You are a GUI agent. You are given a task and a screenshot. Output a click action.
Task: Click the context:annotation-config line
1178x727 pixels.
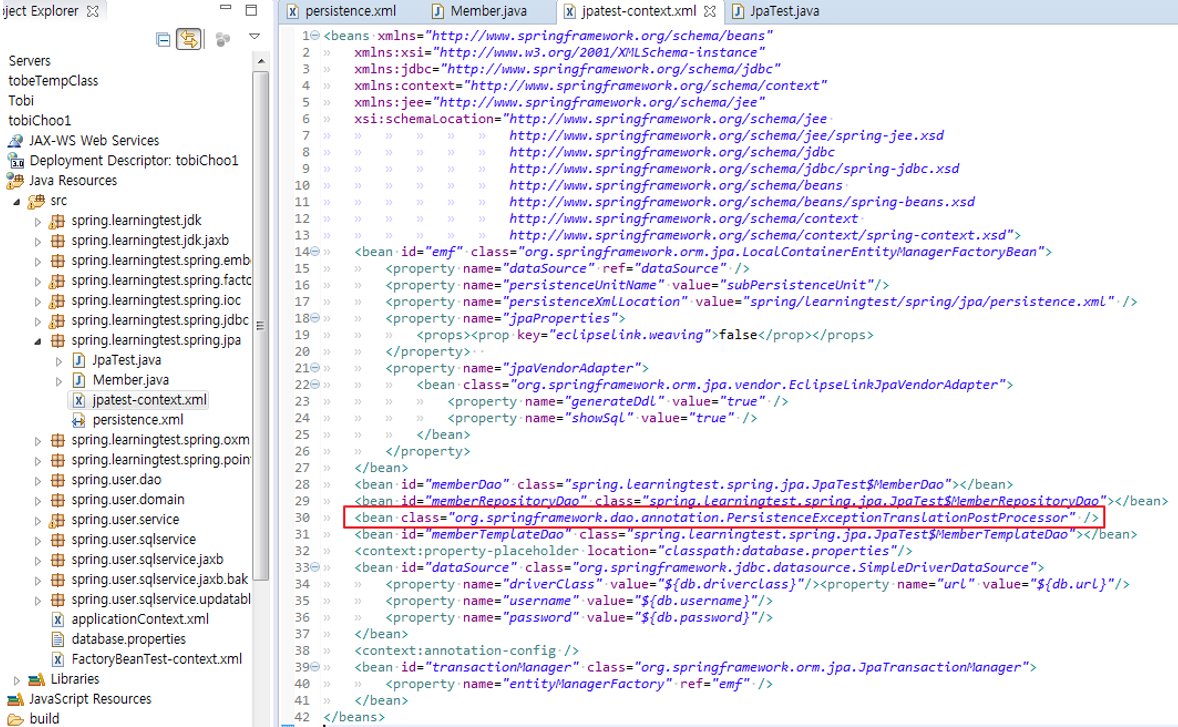point(466,650)
